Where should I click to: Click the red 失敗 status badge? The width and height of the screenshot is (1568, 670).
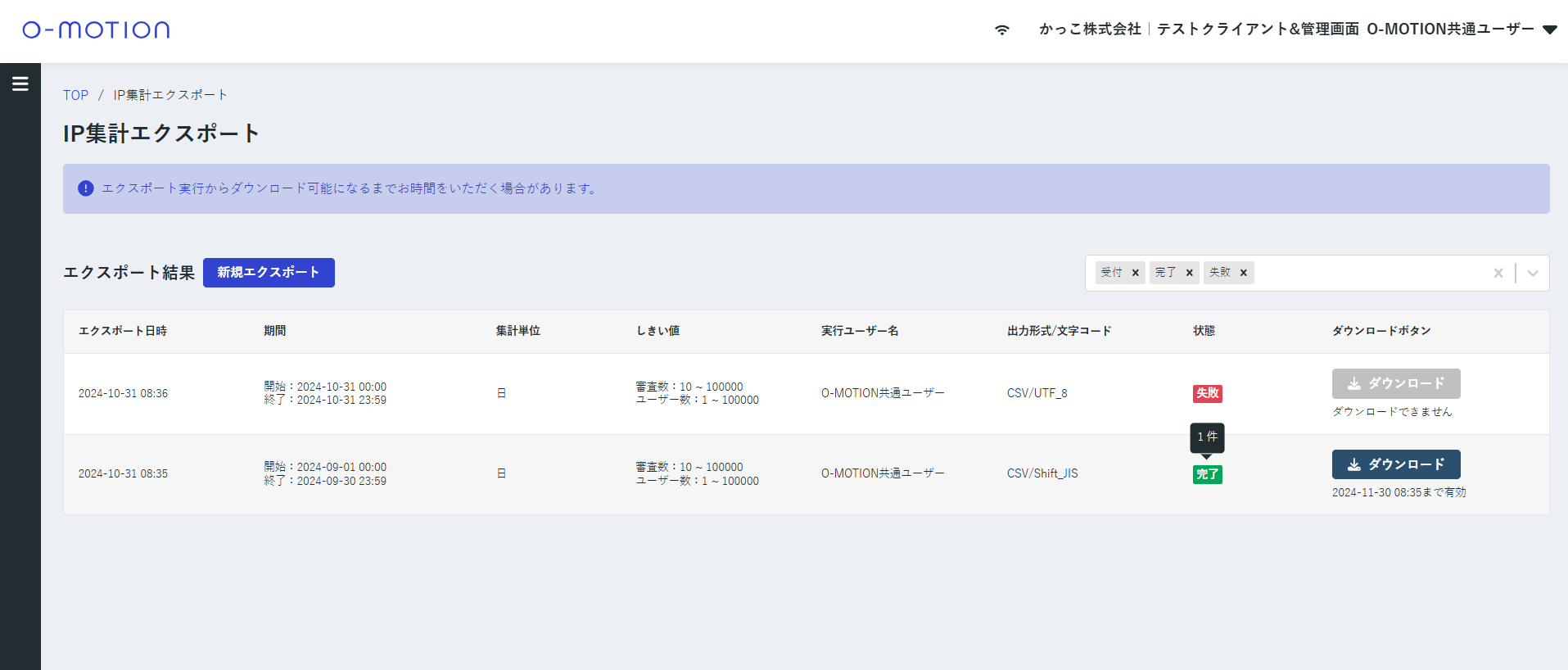(1207, 393)
